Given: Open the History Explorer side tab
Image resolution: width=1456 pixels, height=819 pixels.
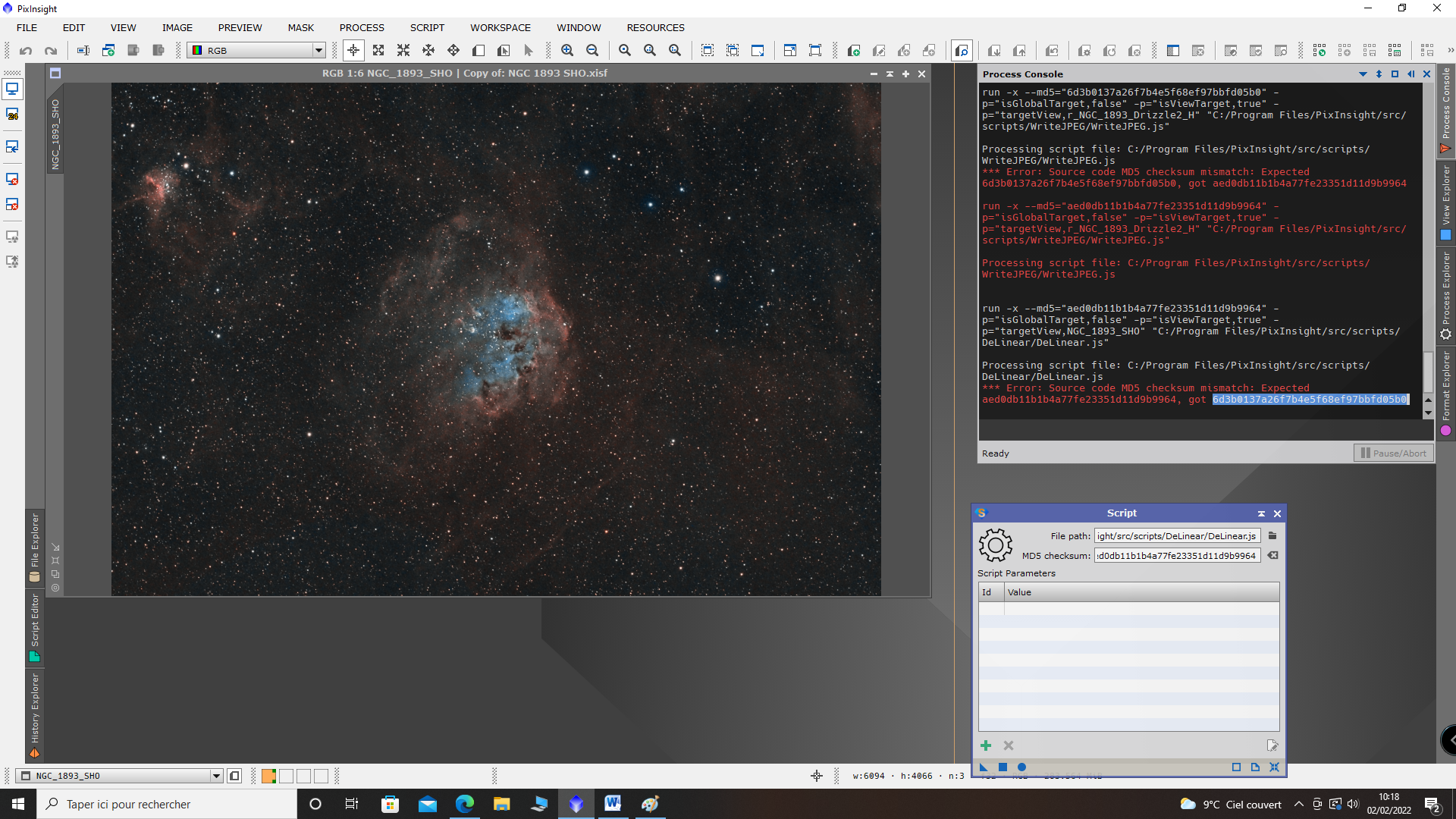Looking at the screenshot, I should 34,715.
